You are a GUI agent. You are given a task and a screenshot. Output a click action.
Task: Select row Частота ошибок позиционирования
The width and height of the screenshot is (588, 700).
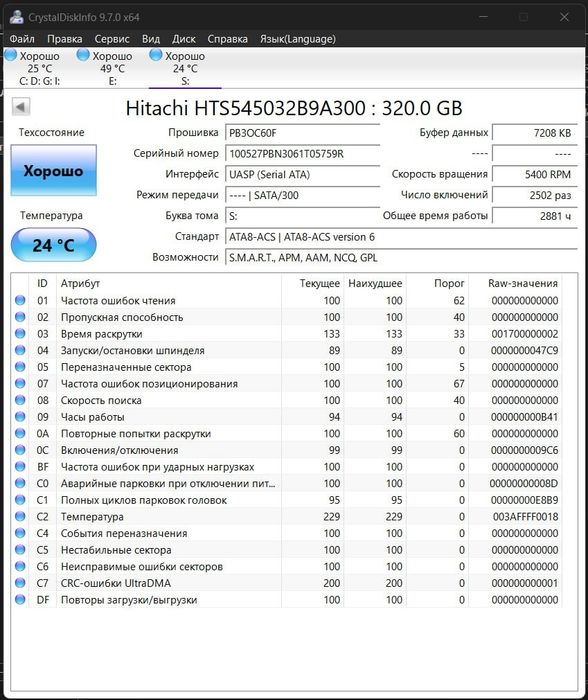[287, 383]
